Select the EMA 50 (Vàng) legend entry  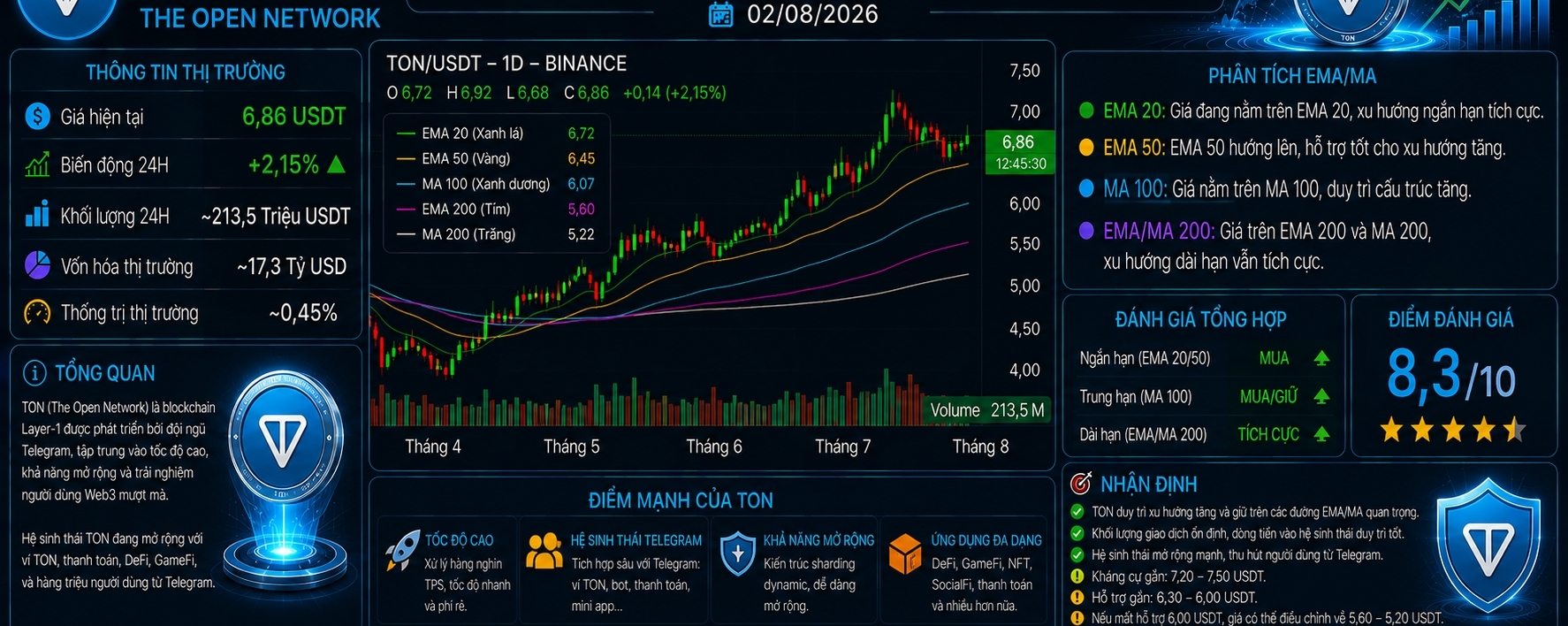(x=496, y=159)
